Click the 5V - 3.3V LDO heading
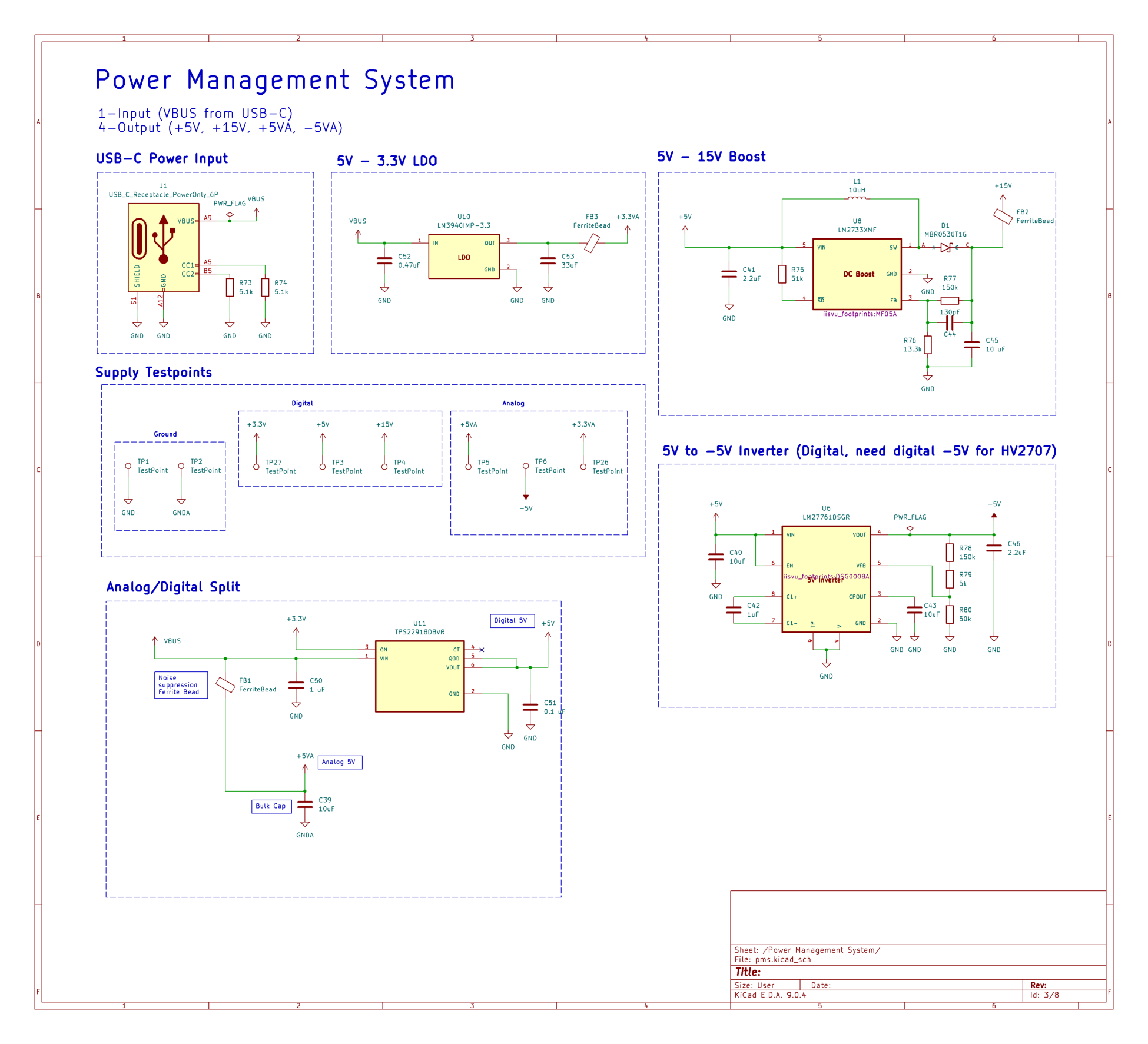Viewport: 1148px width, 1044px height. (x=387, y=161)
